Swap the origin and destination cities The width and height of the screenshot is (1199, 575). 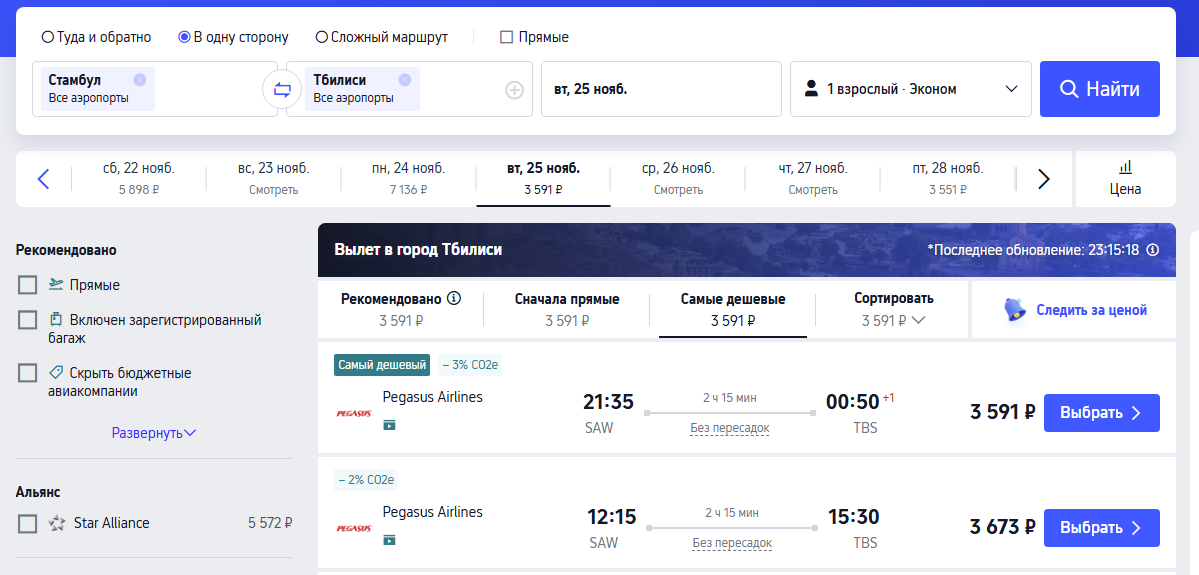coord(282,89)
